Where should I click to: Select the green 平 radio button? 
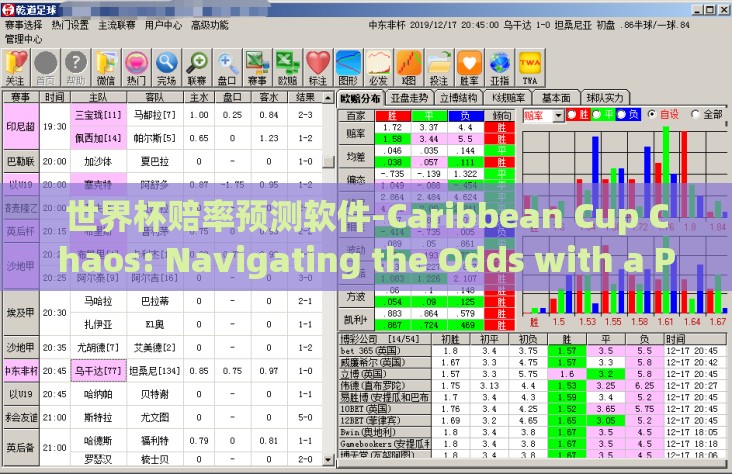point(596,114)
